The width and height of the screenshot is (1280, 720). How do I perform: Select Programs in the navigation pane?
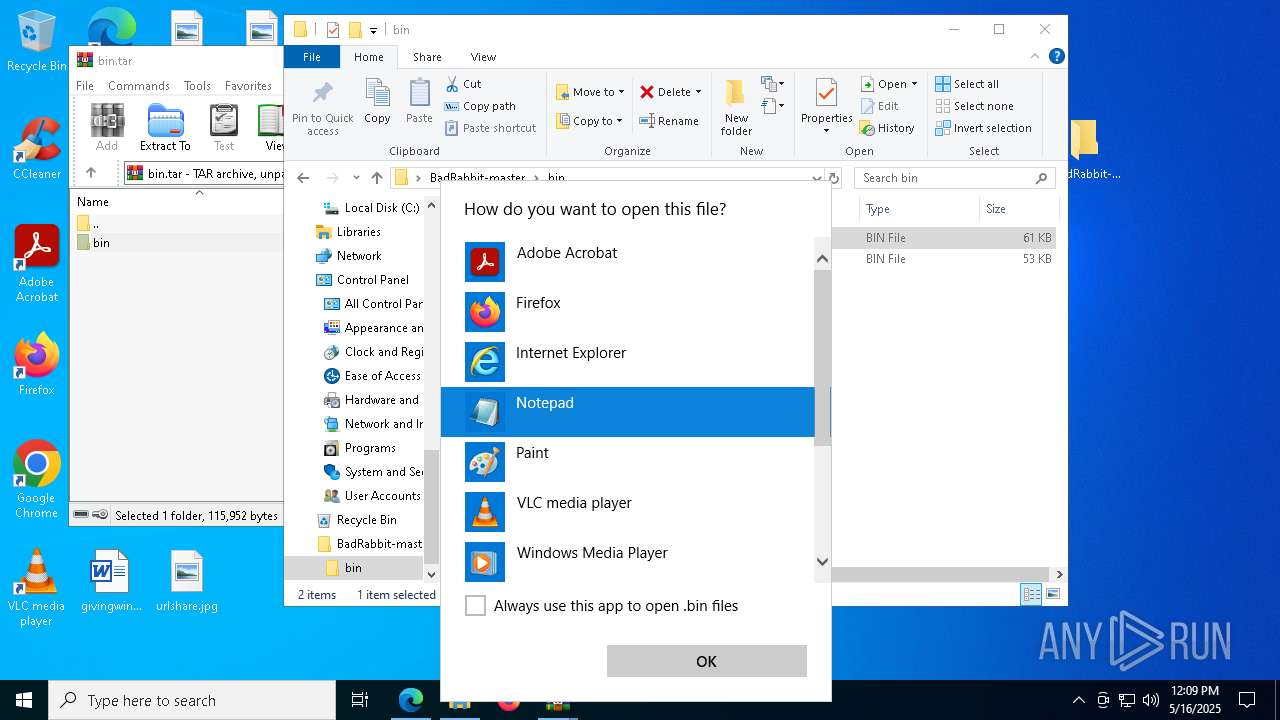[370, 448]
